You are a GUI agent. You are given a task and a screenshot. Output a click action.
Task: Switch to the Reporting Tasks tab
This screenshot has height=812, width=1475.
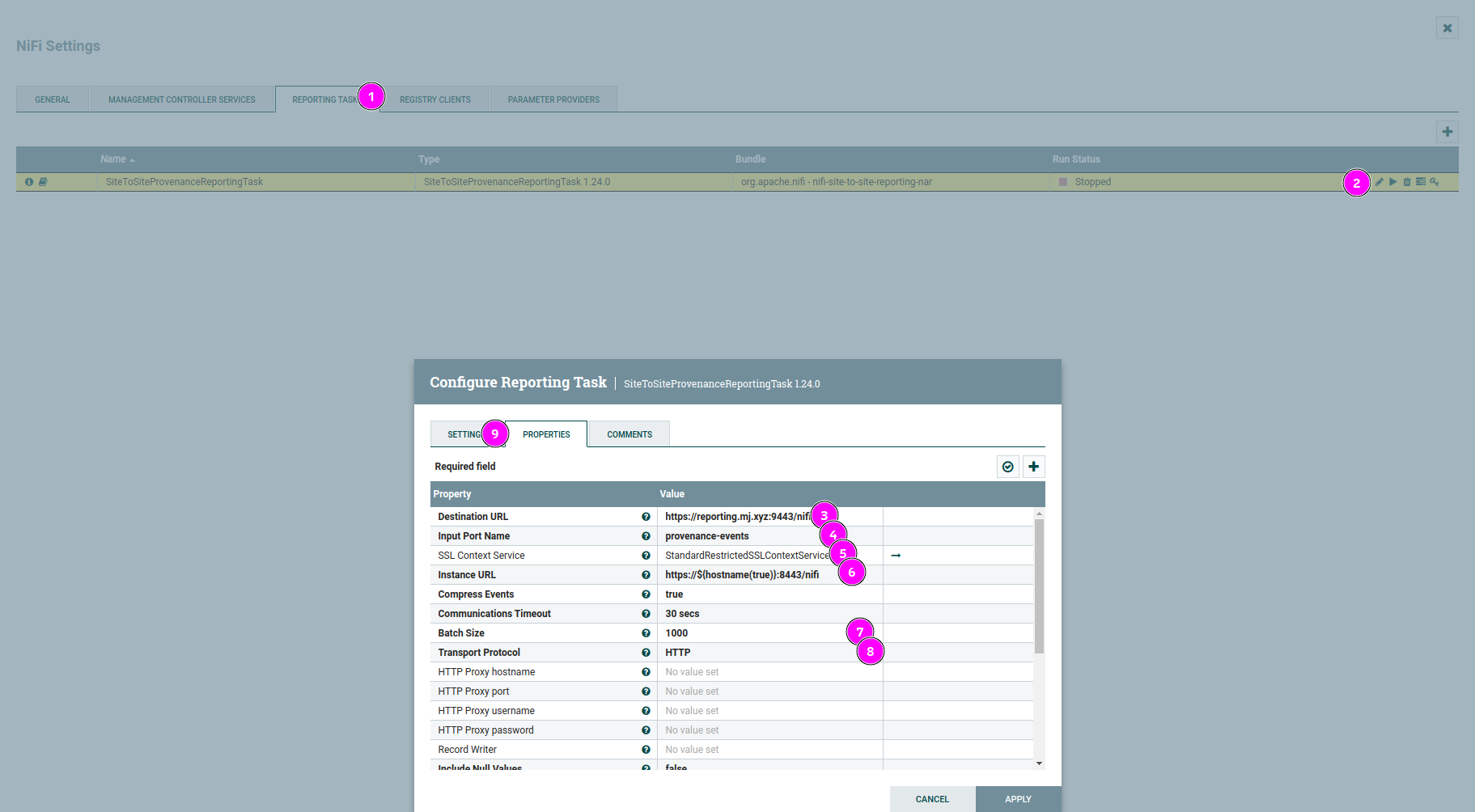point(327,99)
